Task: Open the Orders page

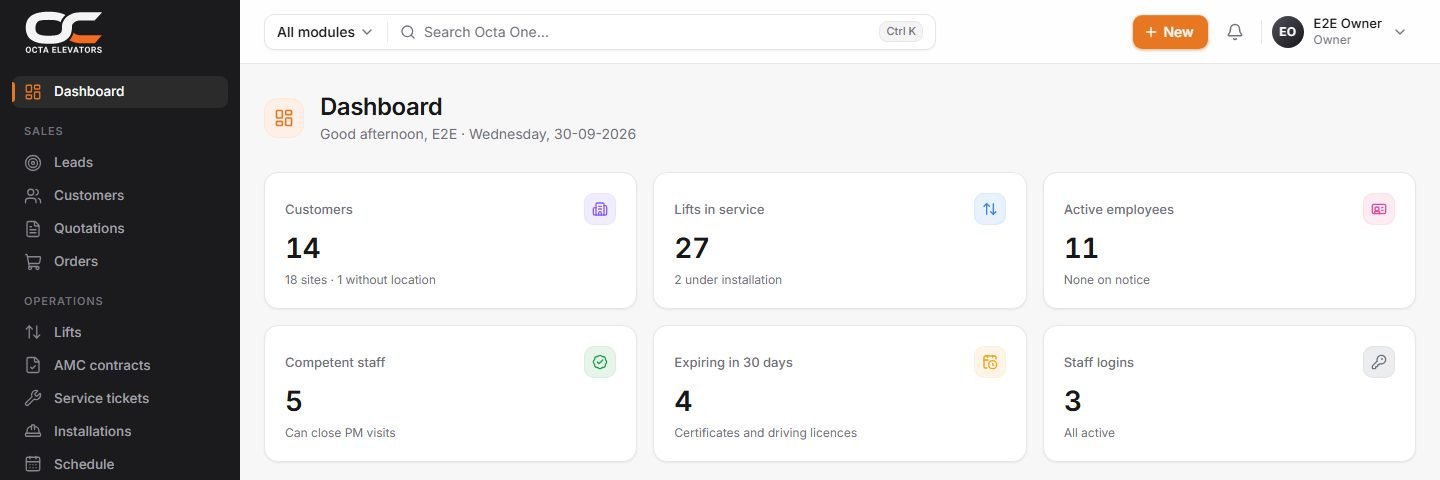Action: click(x=120, y=261)
